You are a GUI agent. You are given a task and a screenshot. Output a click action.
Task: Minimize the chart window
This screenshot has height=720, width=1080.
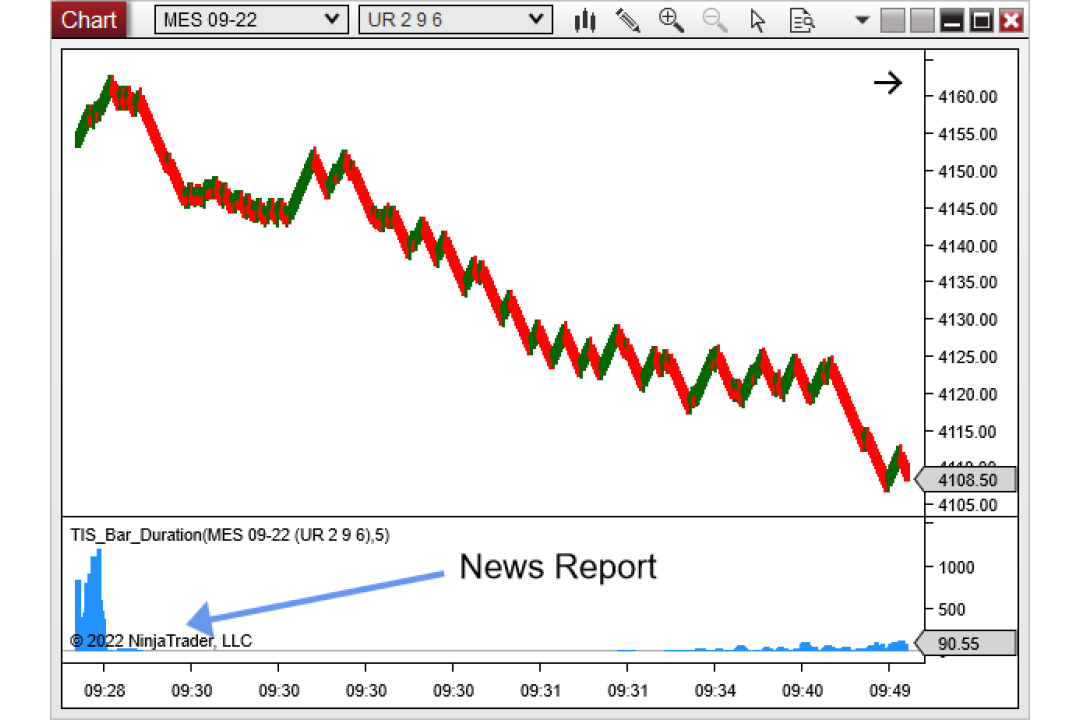click(952, 21)
